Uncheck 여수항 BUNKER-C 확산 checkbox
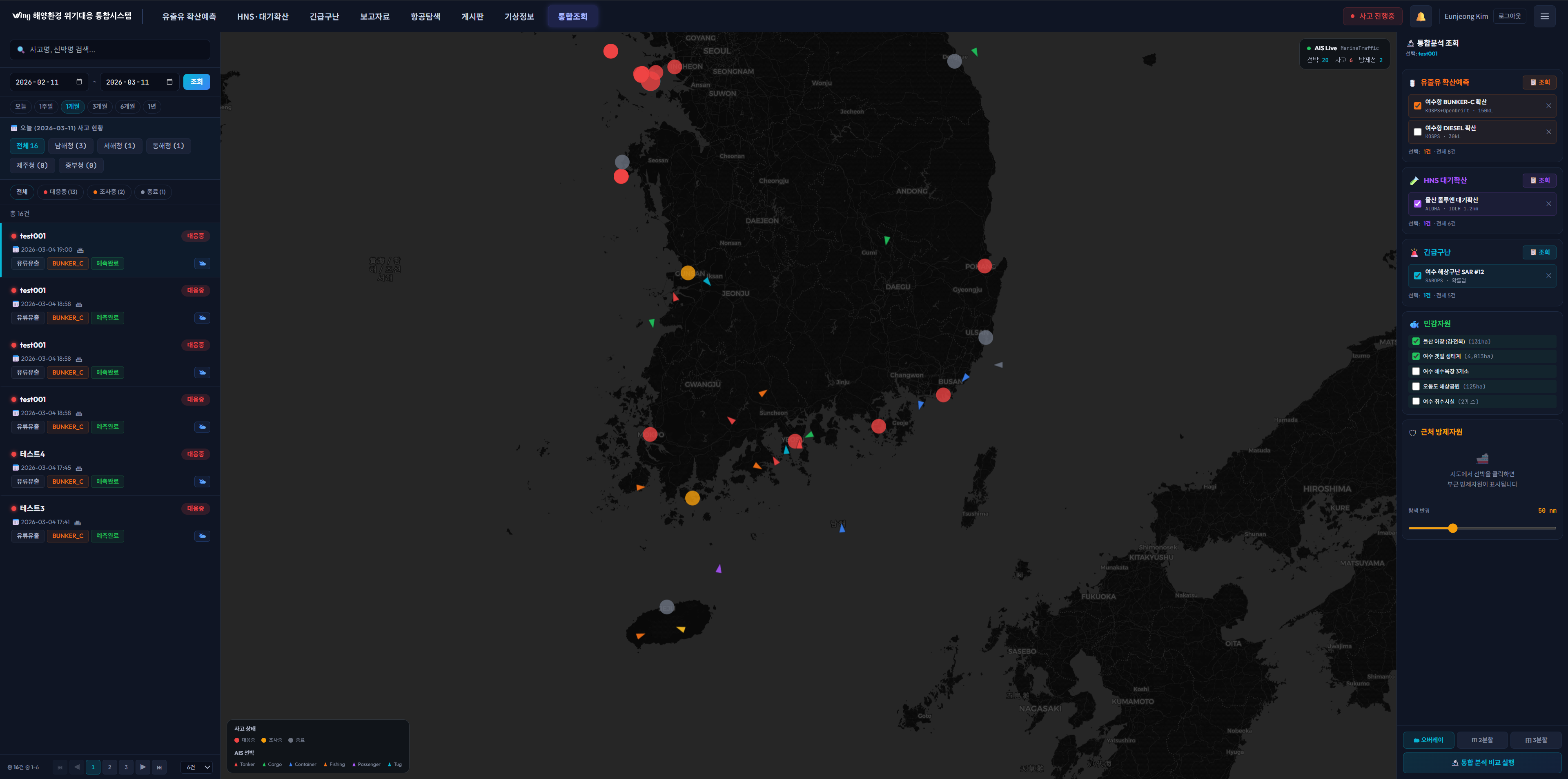1568x779 pixels. click(1417, 106)
